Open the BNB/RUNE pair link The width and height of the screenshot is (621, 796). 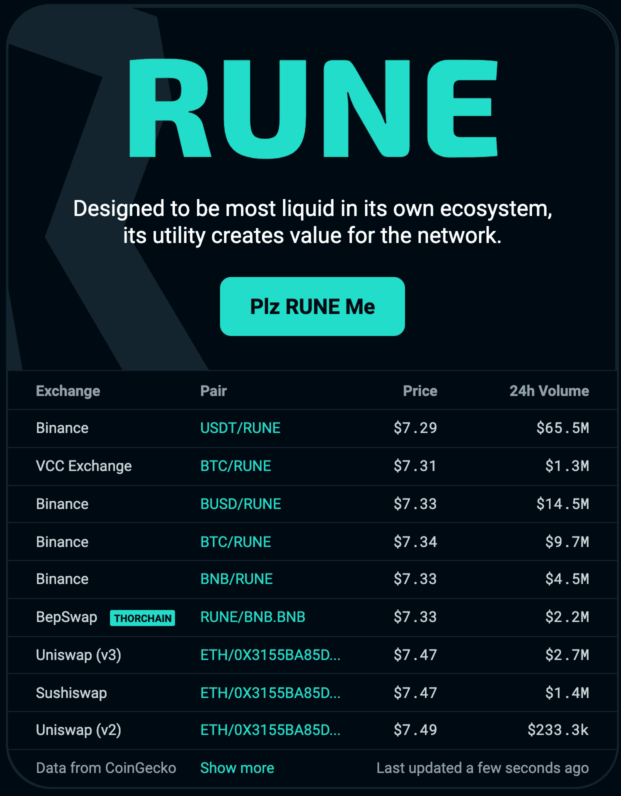click(x=237, y=579)
